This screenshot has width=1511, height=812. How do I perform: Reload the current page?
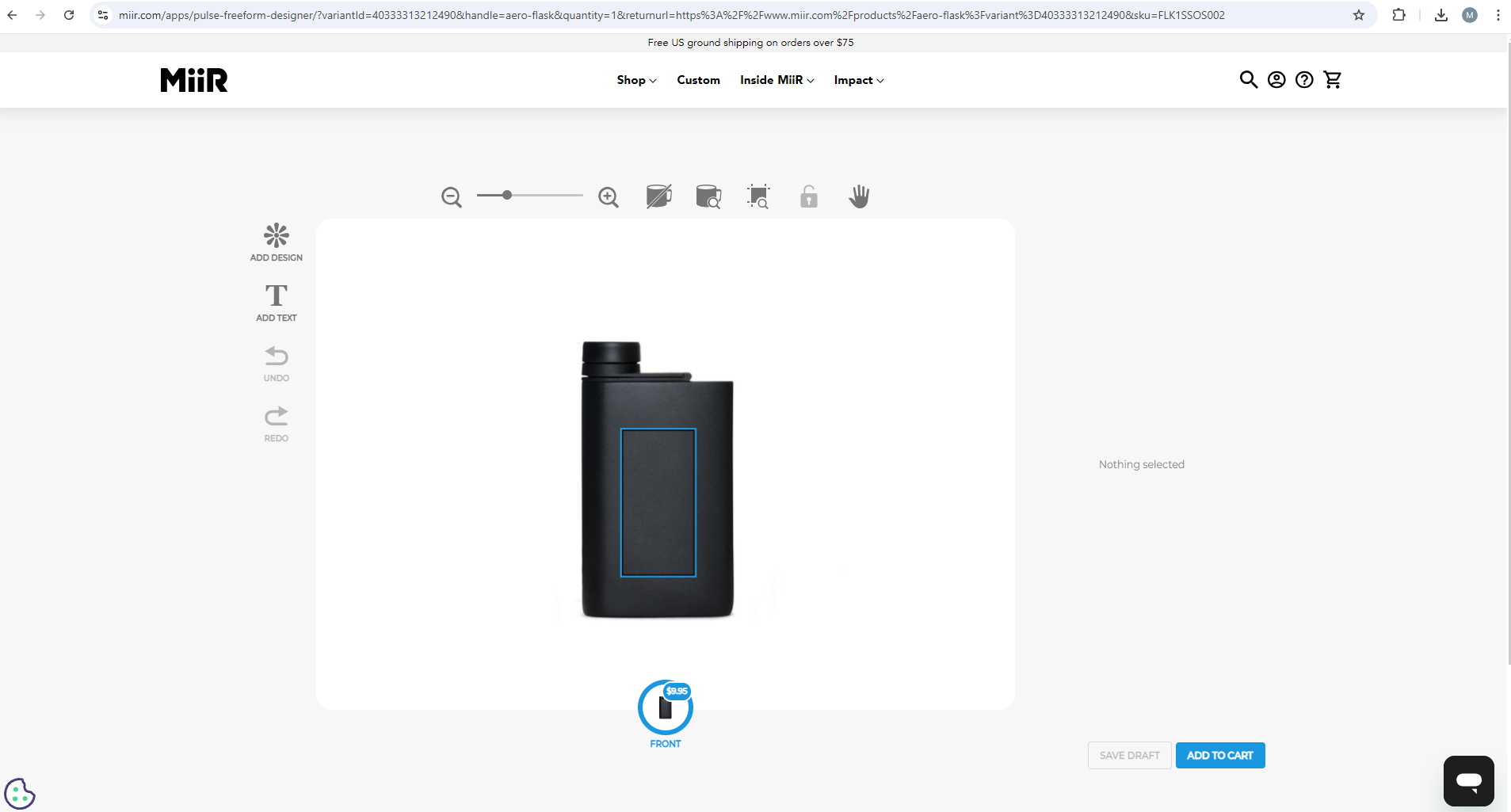tap(69, 15)
